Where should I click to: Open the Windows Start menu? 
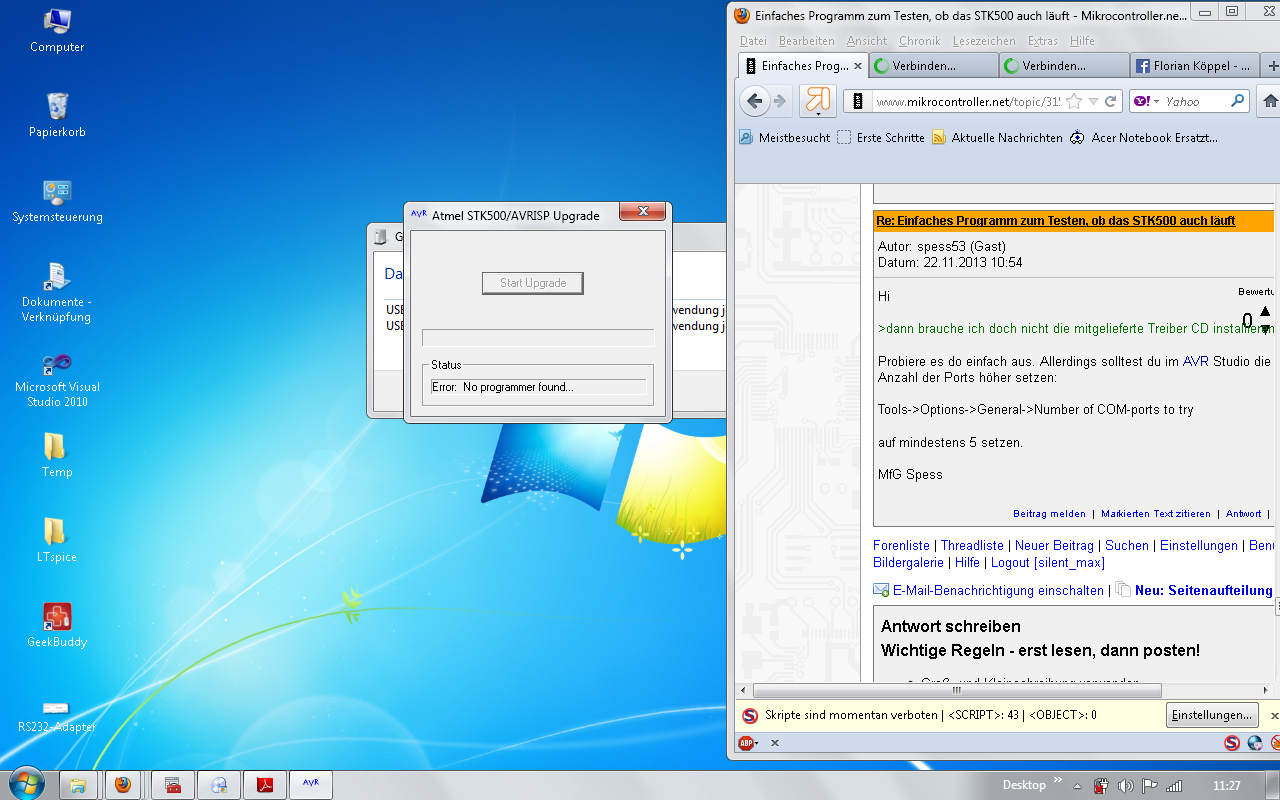[25, 785]
